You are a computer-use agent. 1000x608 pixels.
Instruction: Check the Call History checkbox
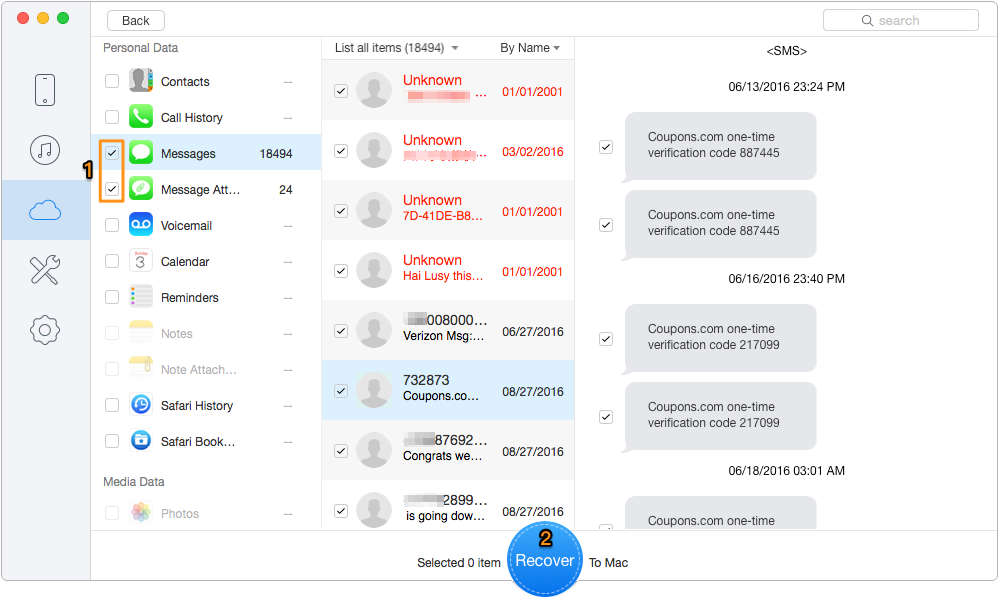click(x=112, y=117)
